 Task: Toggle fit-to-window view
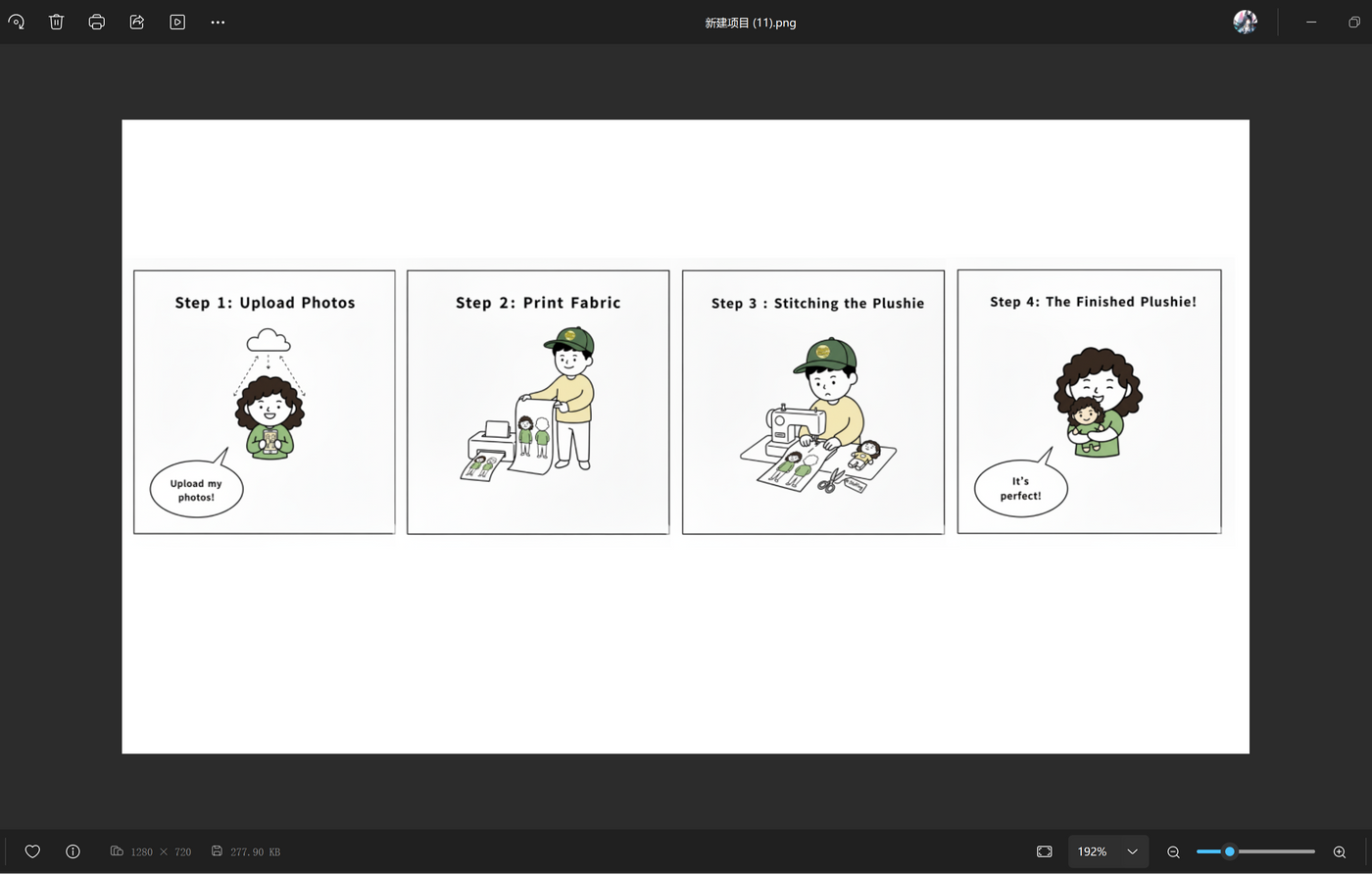(1044, 851)
